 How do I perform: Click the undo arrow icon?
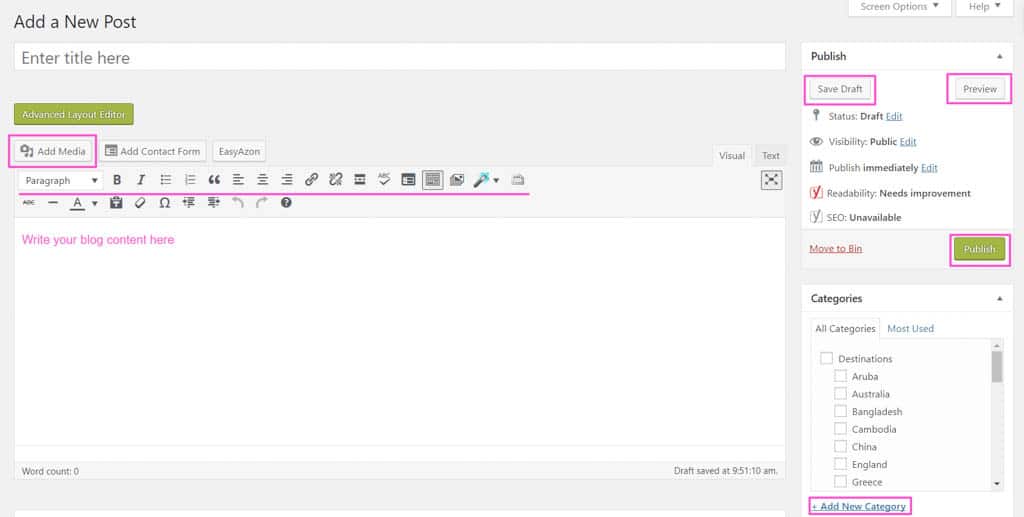(238, 203)
